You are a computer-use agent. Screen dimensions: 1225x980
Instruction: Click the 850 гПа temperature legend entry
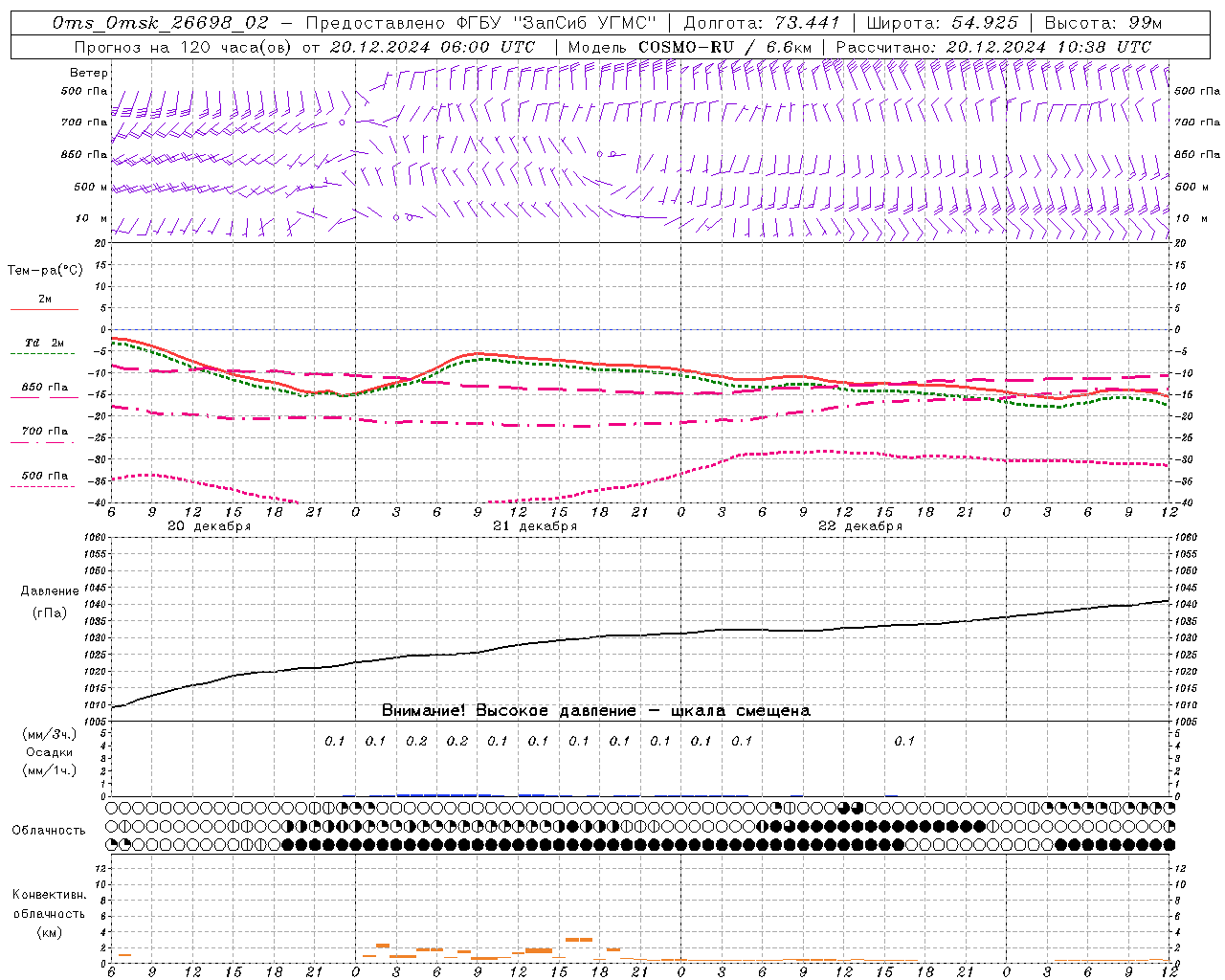coord(44,391)
